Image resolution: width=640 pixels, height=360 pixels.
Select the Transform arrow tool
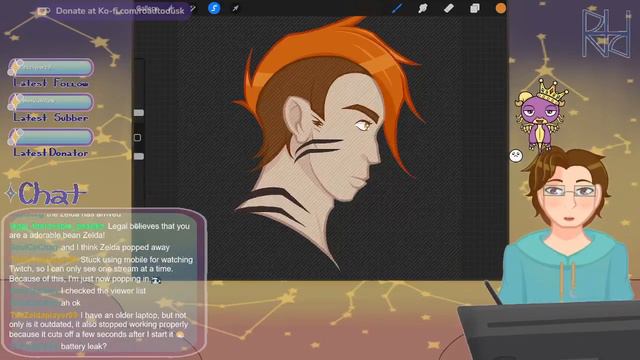point(236,8)
